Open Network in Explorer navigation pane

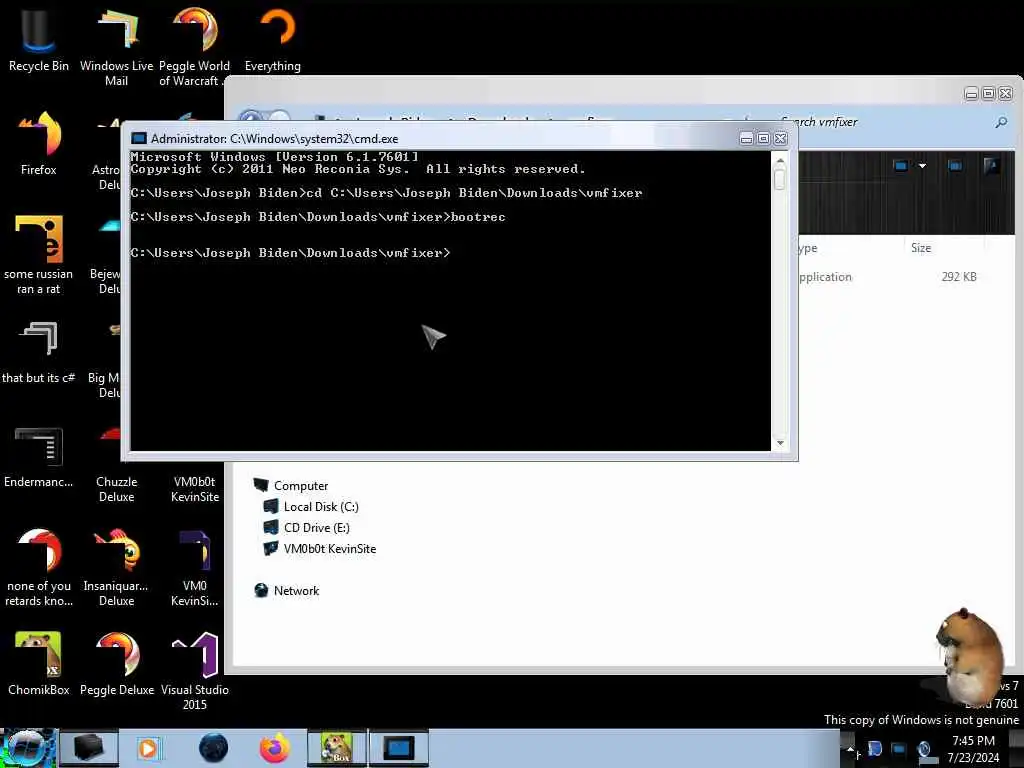click(287, 590)
